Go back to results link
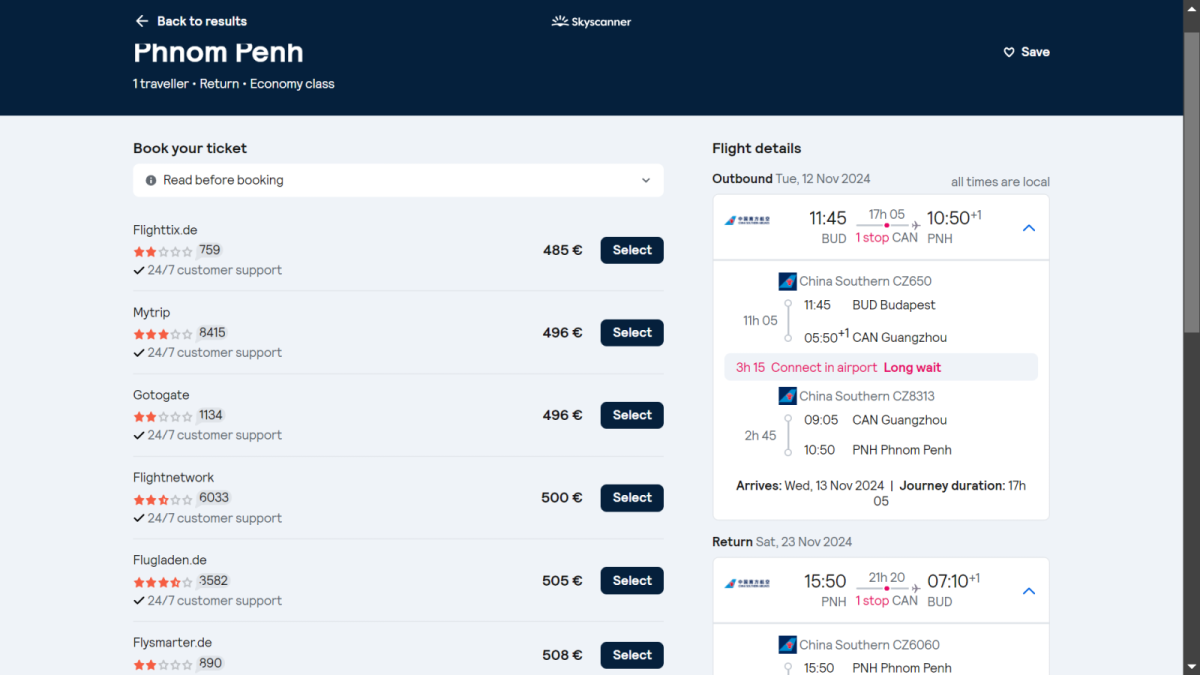Screen dimensions: 1200x675 click(x=201, y=21)
